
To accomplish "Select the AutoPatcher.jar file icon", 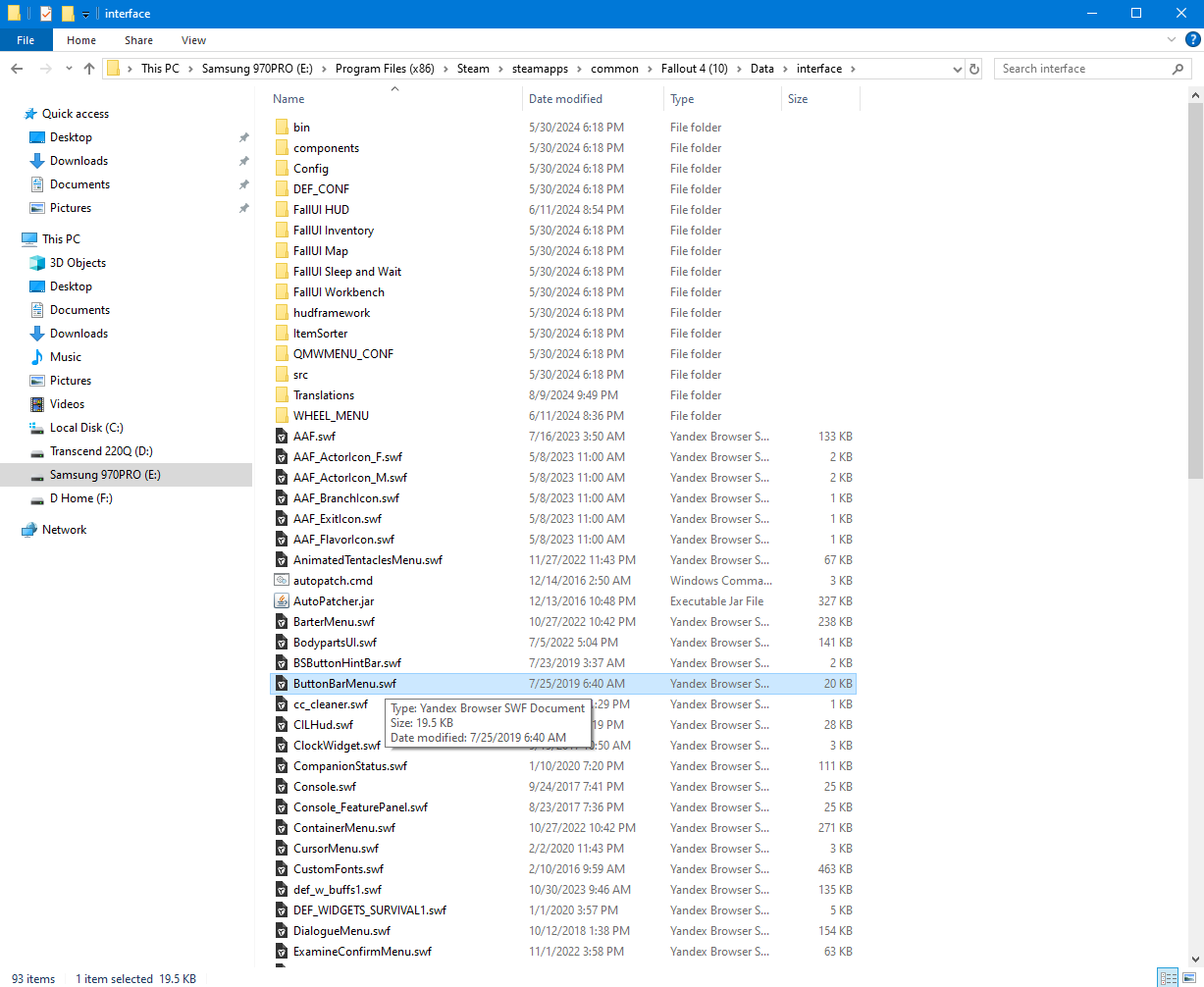I will coord(282,601).
